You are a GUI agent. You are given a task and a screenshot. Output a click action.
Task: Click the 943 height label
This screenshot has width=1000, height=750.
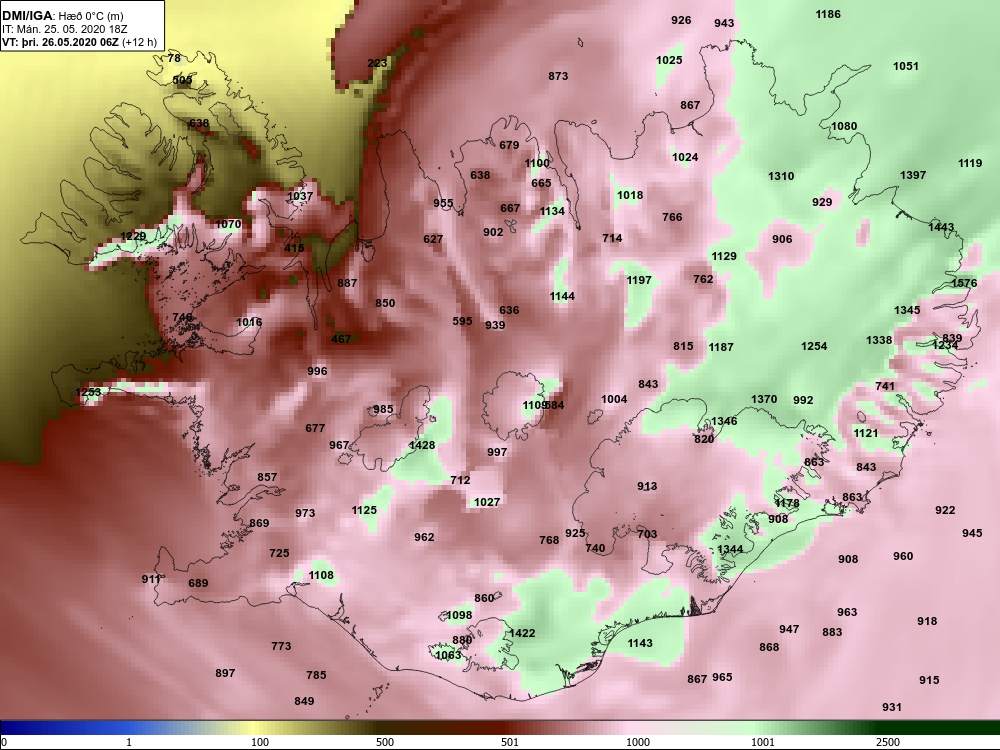pyautogui.click(x=724, y=23)
